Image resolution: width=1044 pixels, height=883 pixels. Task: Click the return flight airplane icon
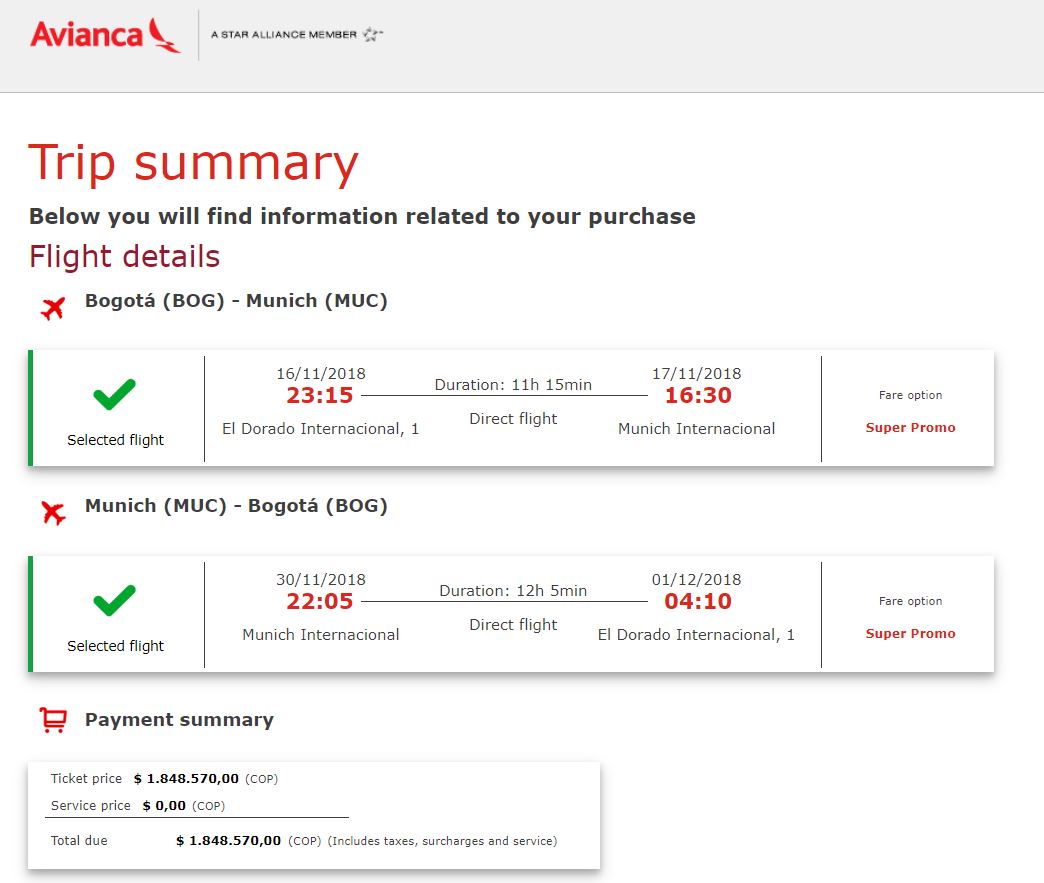tap(53, 514)
